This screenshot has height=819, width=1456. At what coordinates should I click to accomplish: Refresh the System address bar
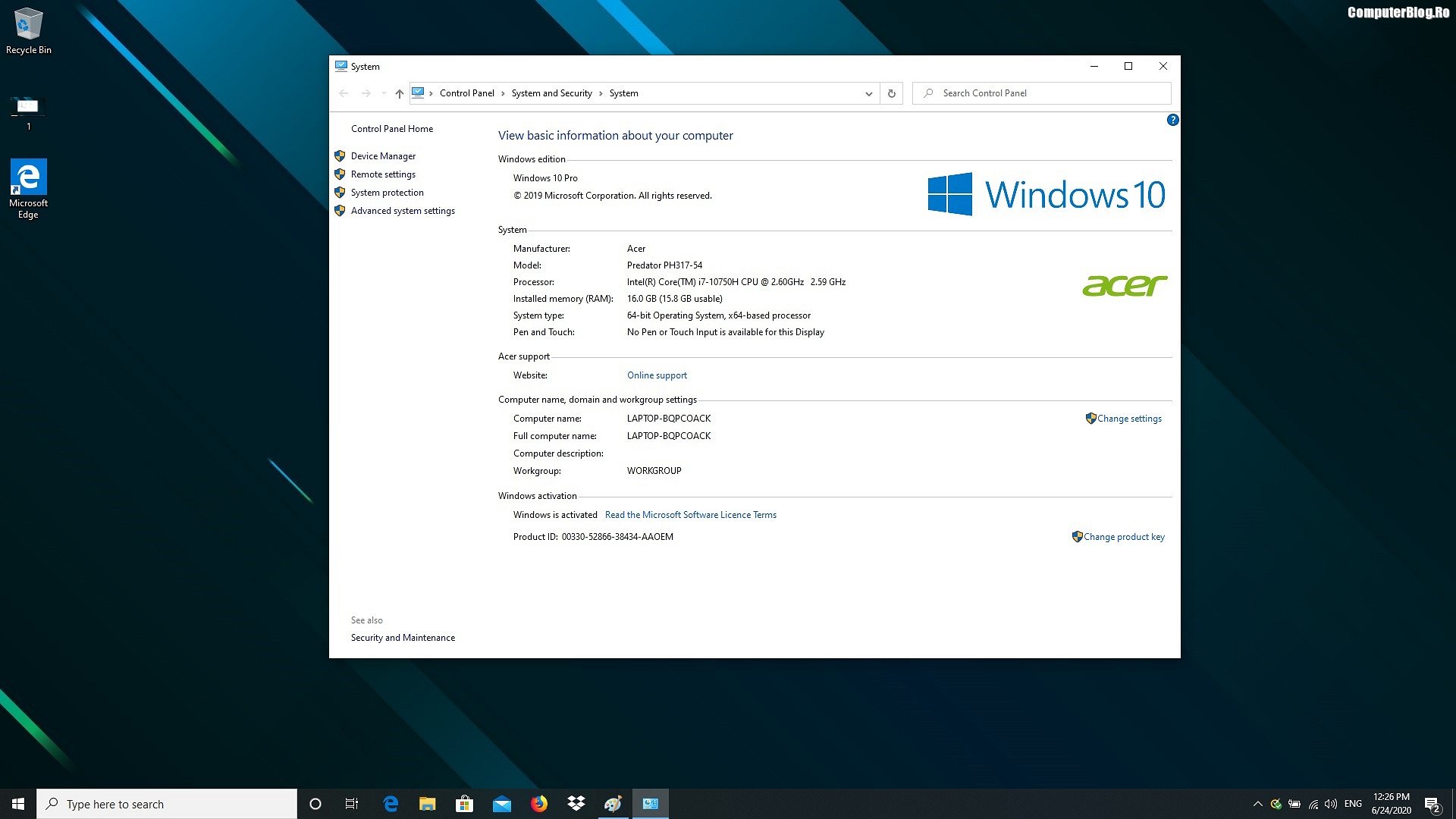point(892,93)
